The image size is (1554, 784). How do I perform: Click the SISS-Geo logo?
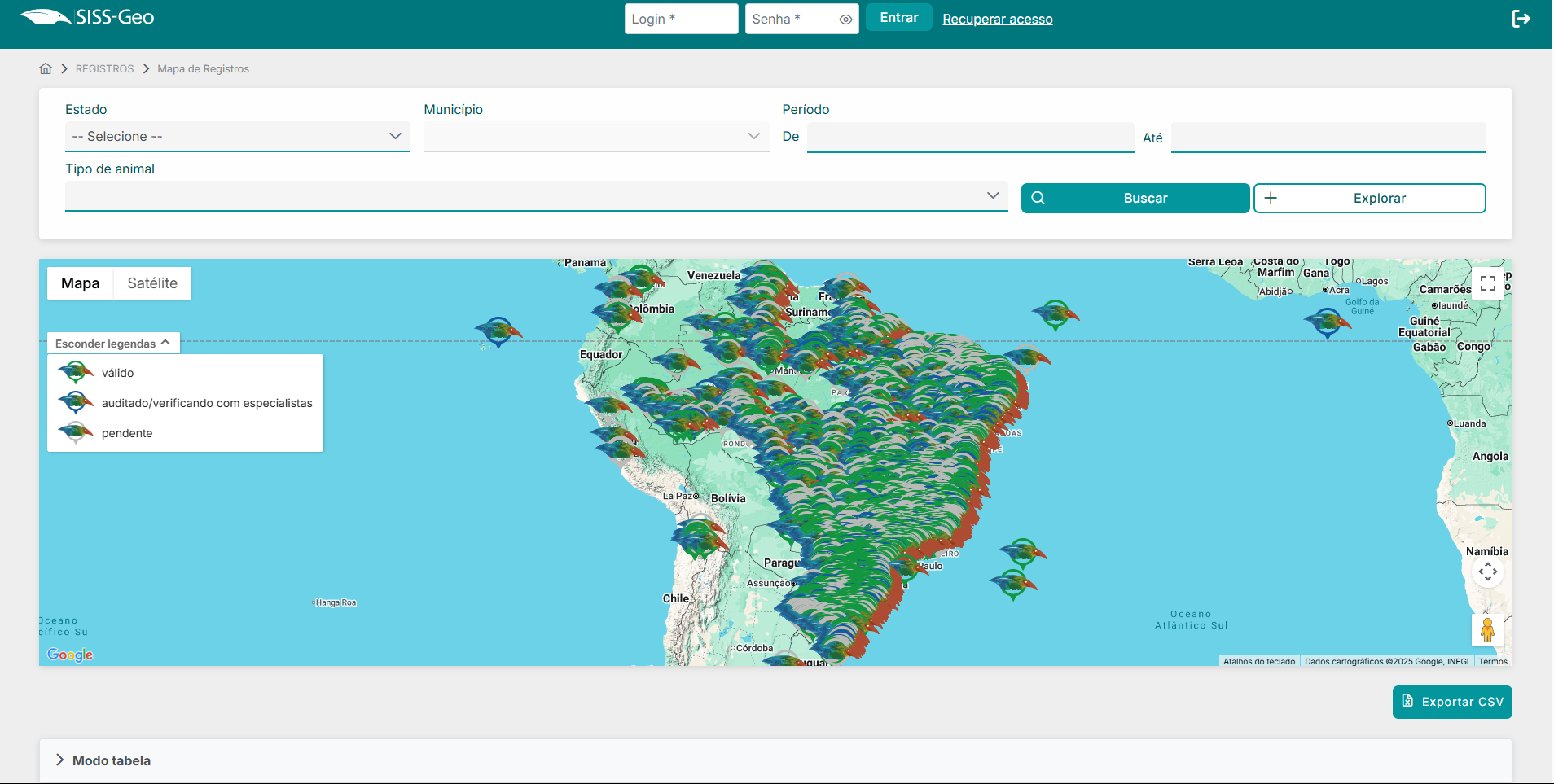87,18
